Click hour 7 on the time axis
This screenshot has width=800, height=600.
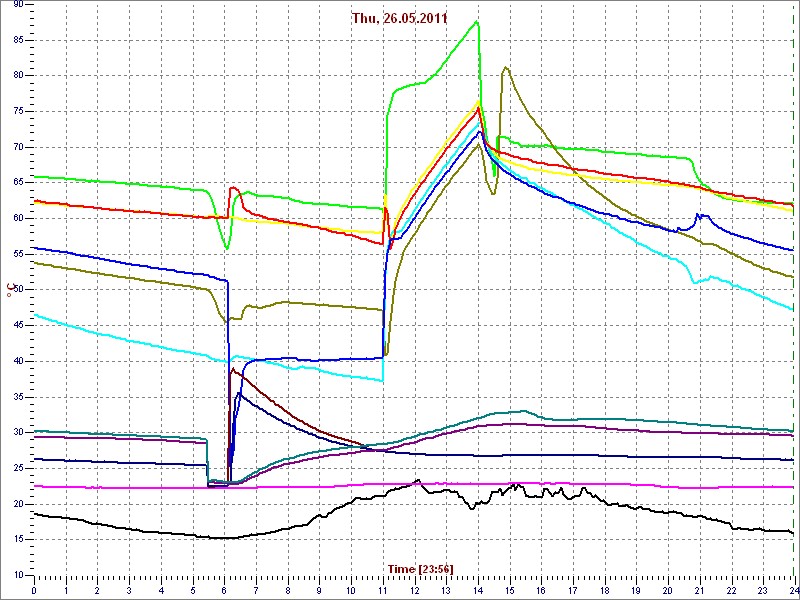click(256, 591)
